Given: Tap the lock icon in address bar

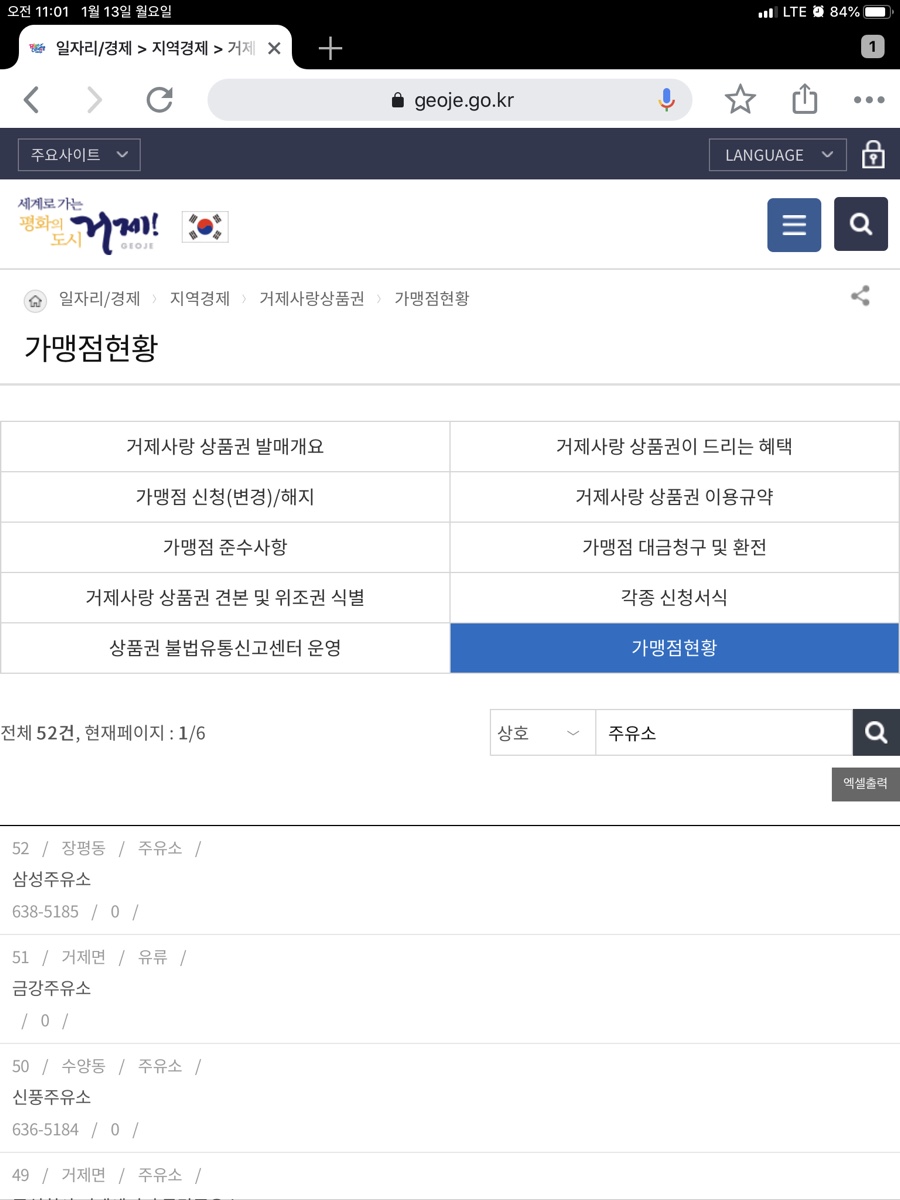Looking at the screenshot, I should click(x=397, y=100).
